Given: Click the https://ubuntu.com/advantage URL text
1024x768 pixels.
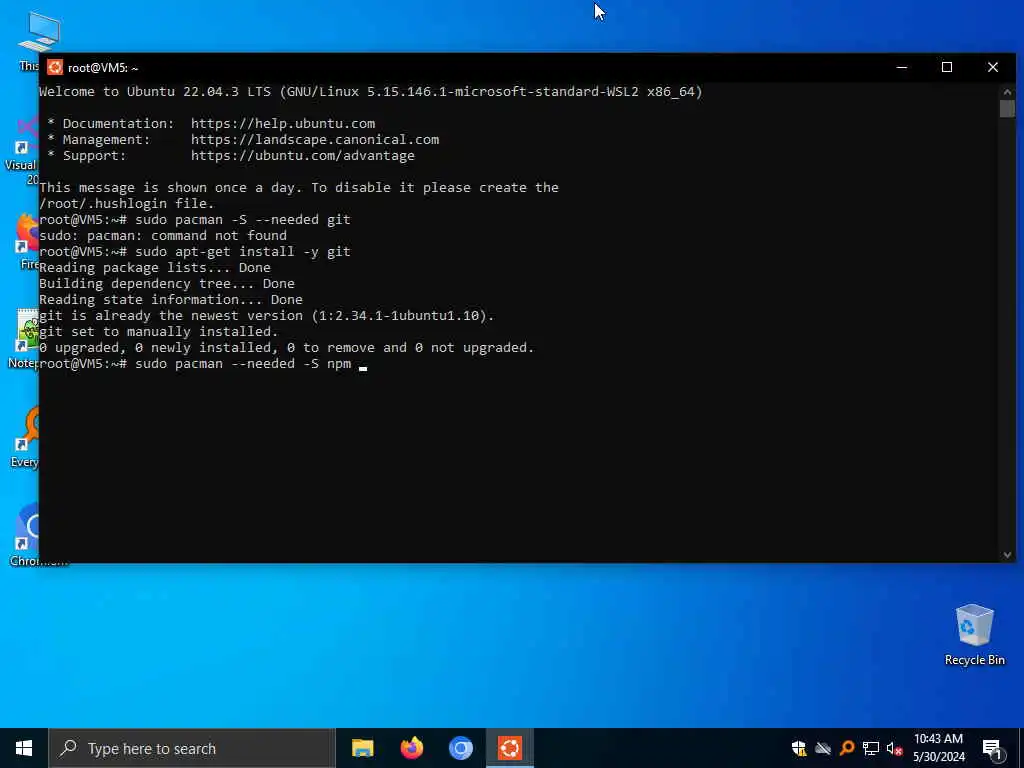Looking at the screenshot, I should [x=302, y=155].
